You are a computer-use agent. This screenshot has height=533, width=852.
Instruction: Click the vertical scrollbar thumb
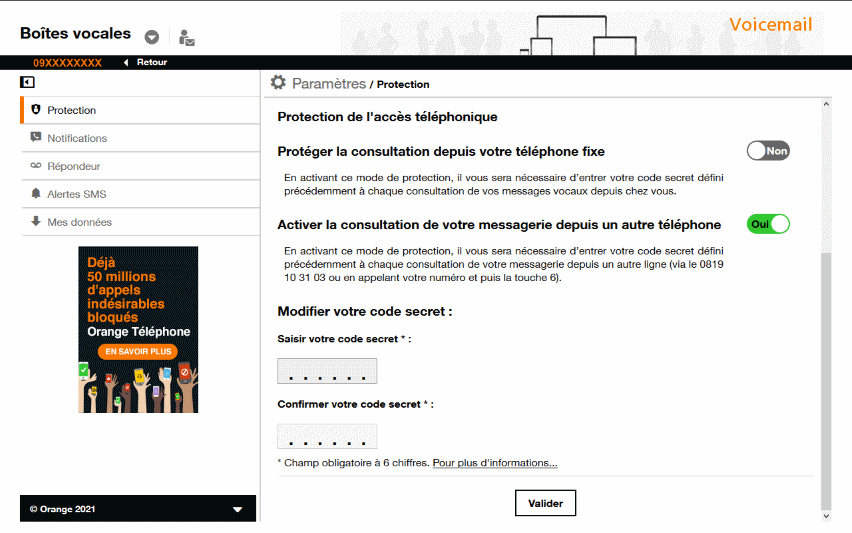tap(826, 381)
